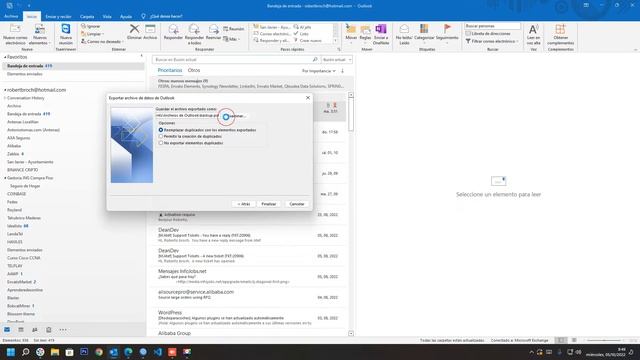
Task: Toggle the sort direction arrow in message list
Action: 342,71
